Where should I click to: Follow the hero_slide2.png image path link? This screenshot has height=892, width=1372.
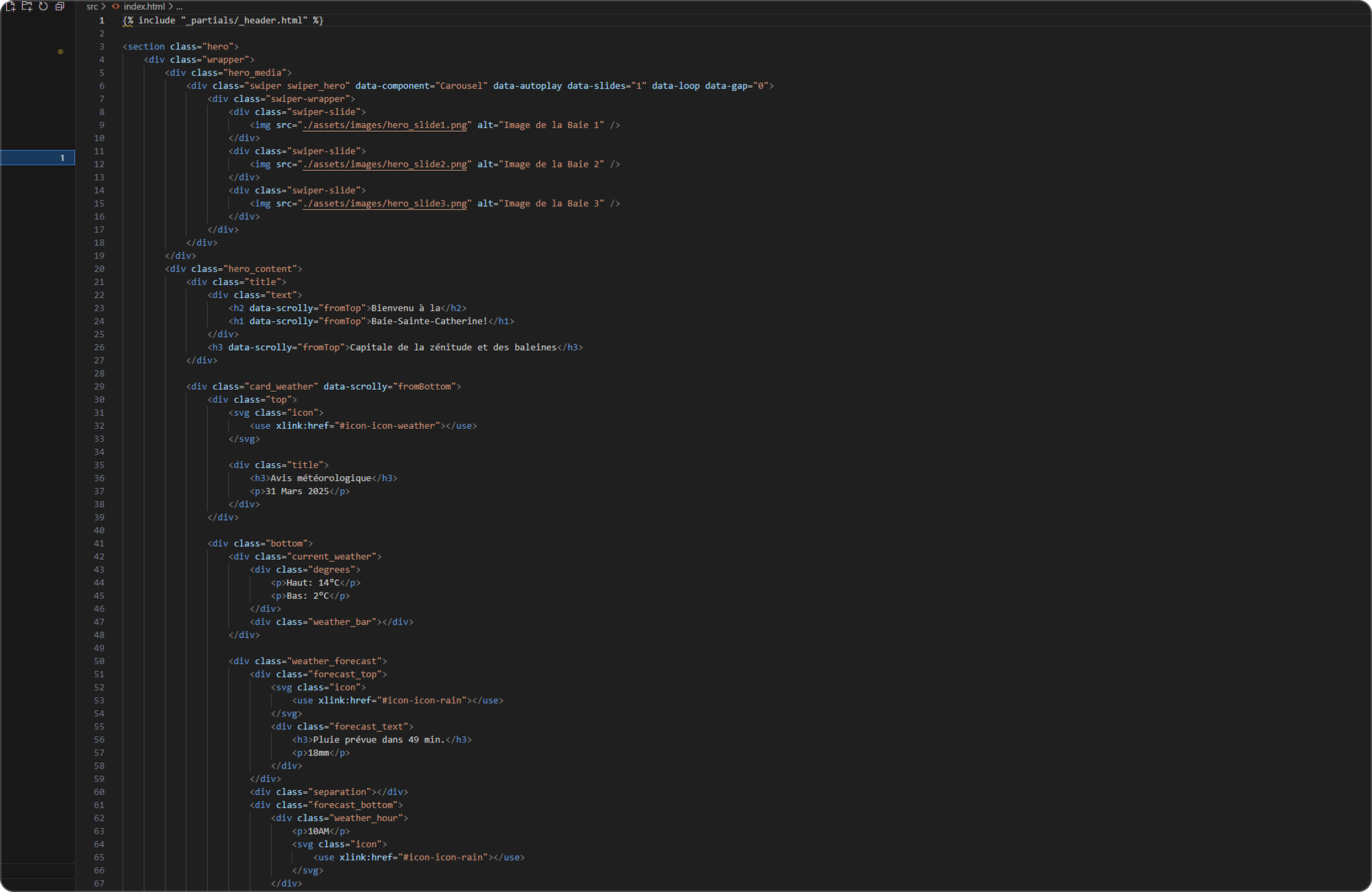pos(385,164)
